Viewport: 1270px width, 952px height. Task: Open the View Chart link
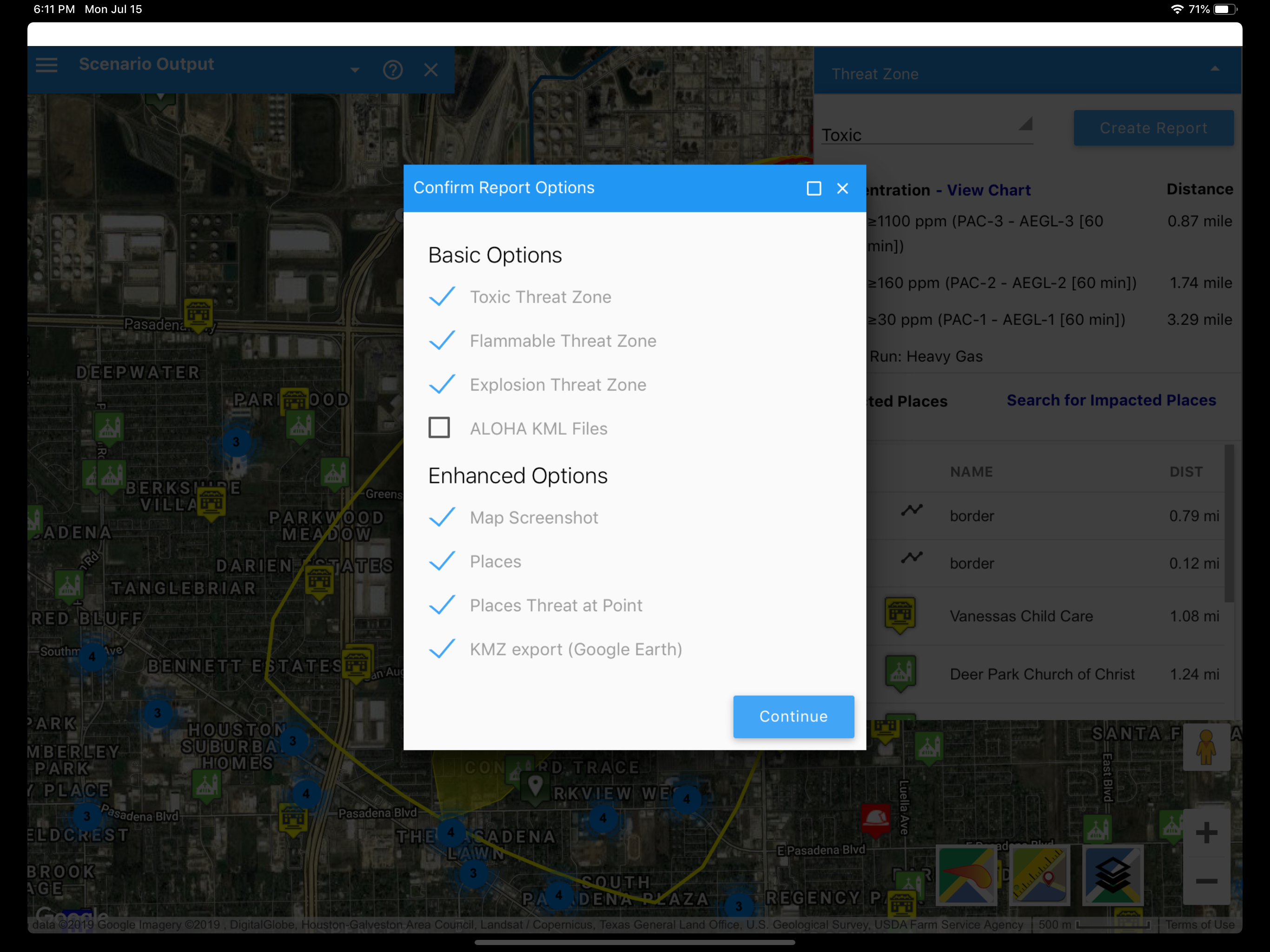click(x=989, y=190)
